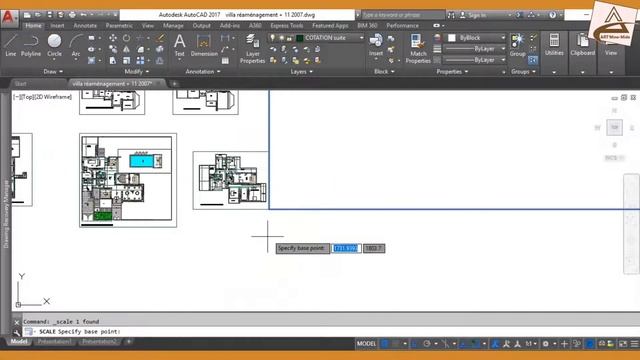640x360 pixels.
Task: Open status bar Customization menu
Action: pyautogui.click(x=634, y=344)
